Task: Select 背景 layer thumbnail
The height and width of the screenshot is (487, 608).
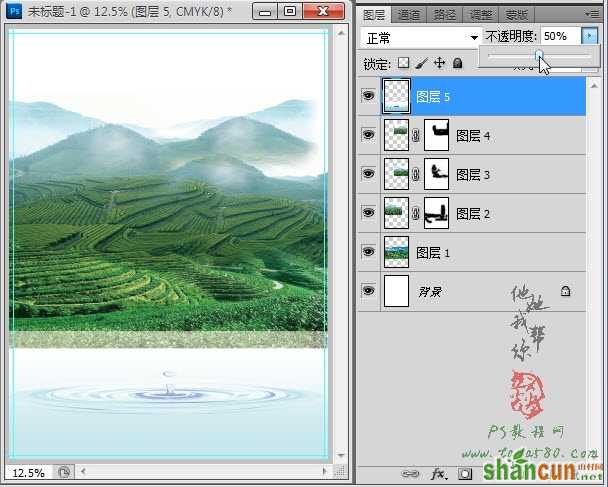Action: (x=396, y=291)
